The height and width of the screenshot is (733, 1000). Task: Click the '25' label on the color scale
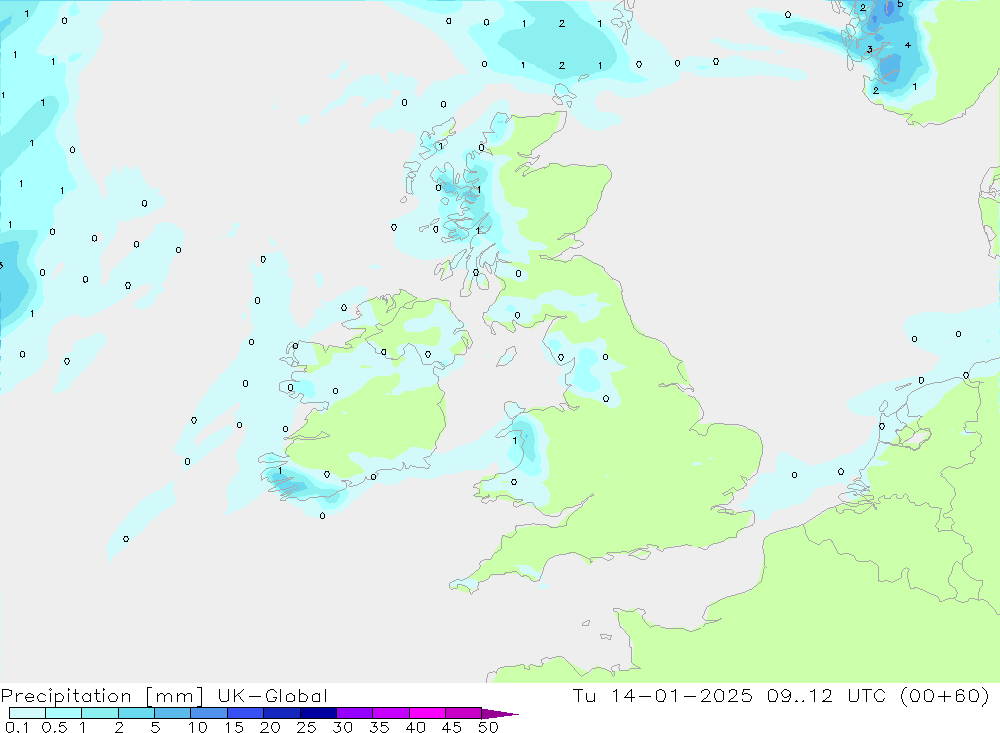[x=306, y=727]
